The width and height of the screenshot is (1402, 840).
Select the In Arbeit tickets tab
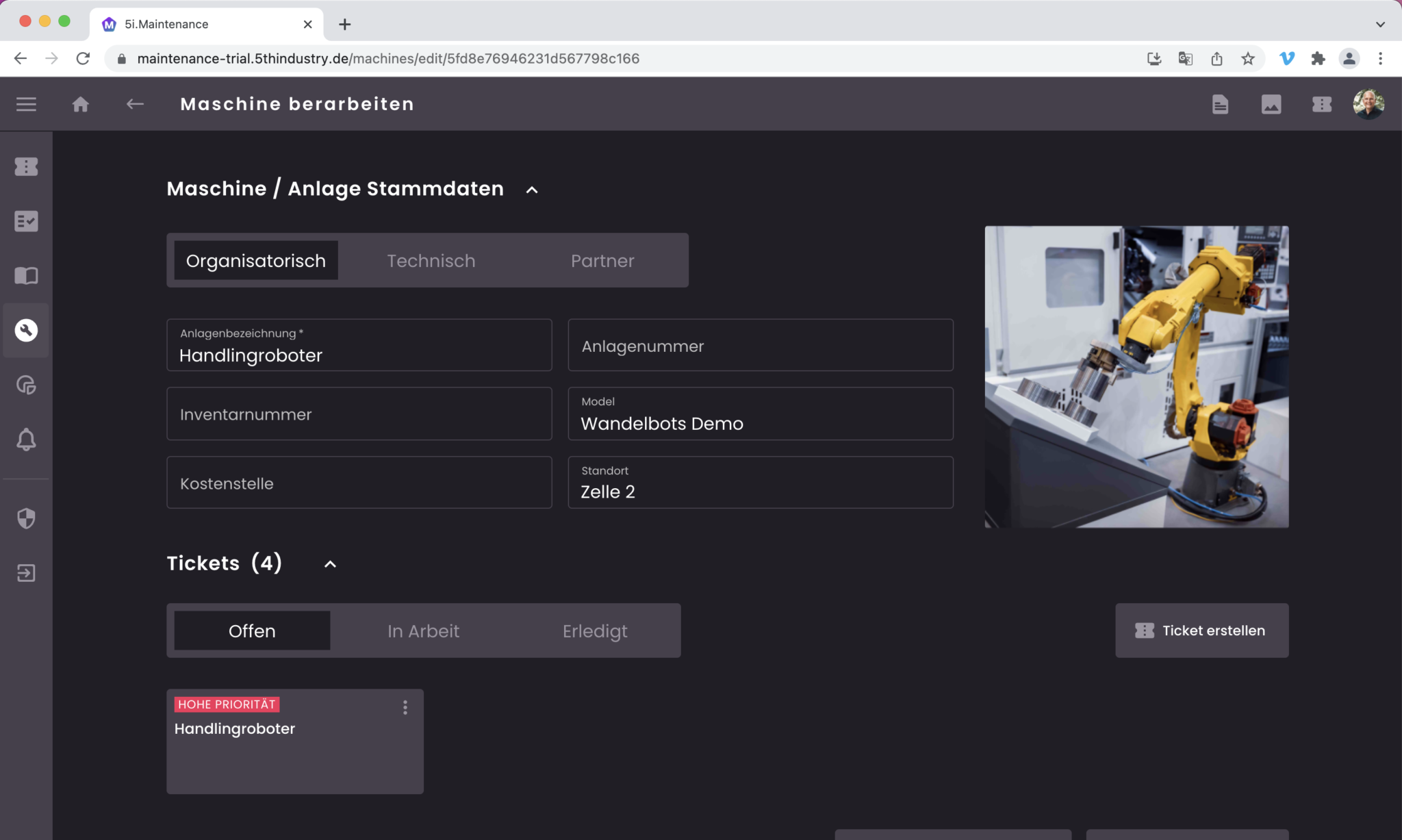click(423, 631)
